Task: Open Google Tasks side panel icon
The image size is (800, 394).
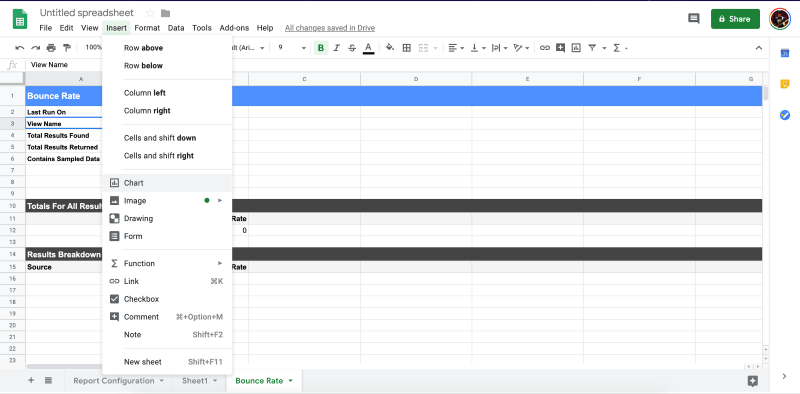Action: (785, 115)
